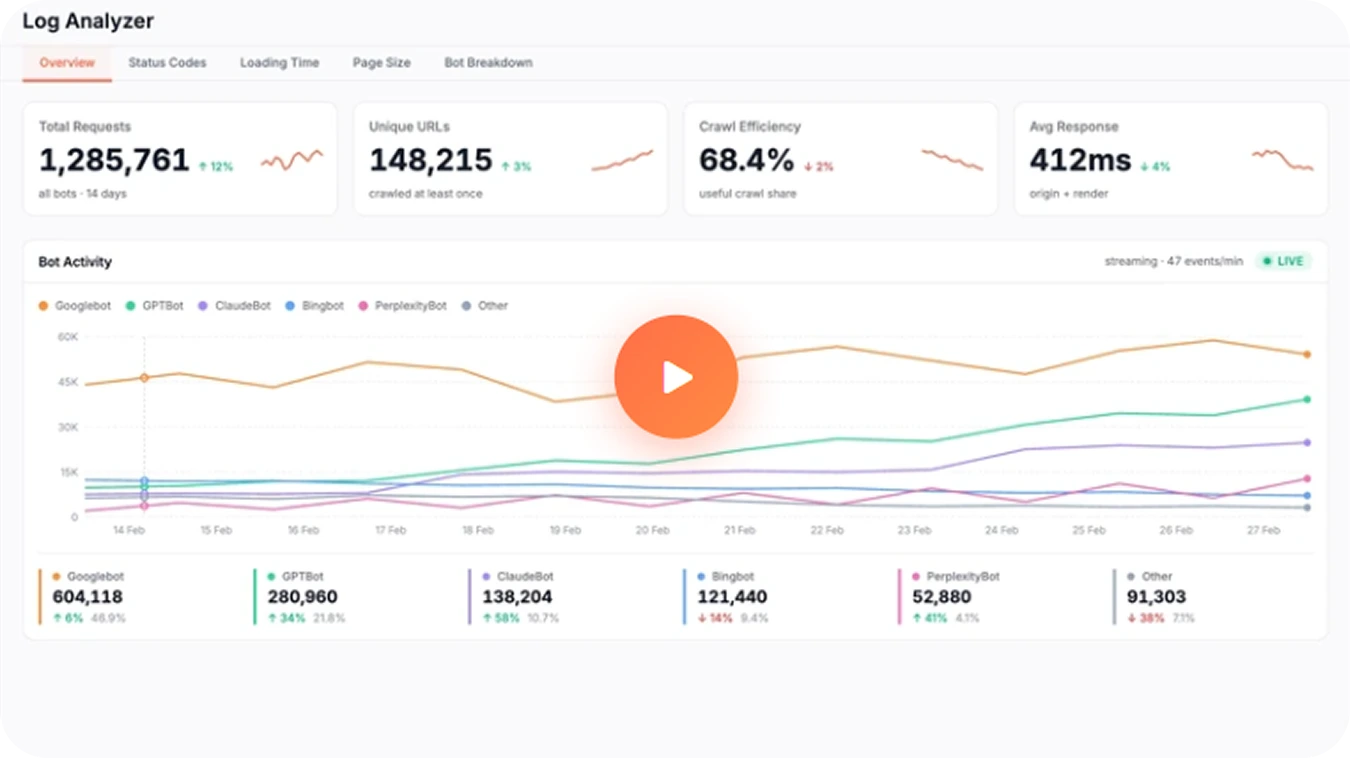Toggle Googlebot series in the chart legend
This screenshot has width=1350, height=758.
point(75,305)
